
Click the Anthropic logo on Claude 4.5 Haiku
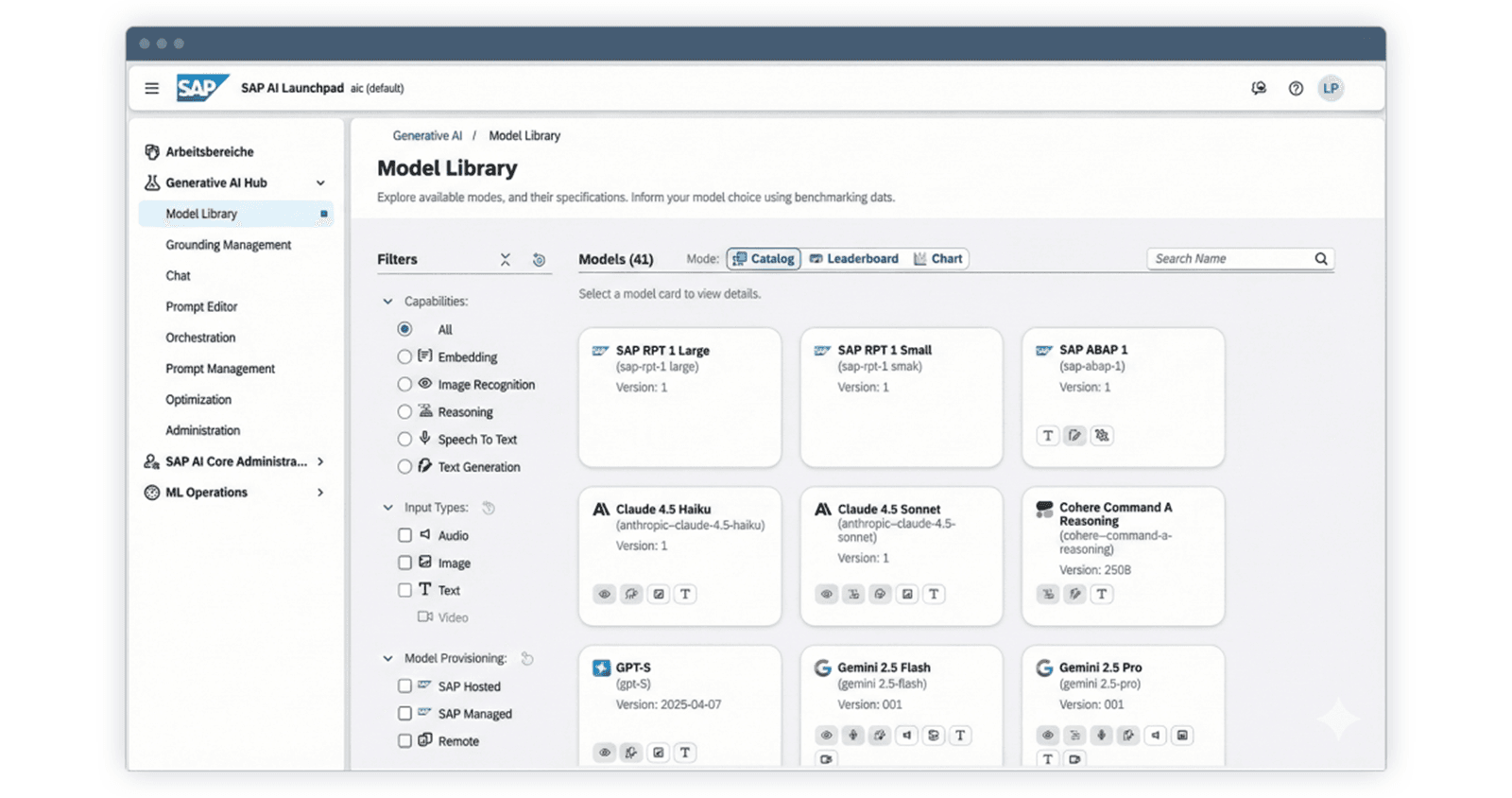(x=600, y=509)
